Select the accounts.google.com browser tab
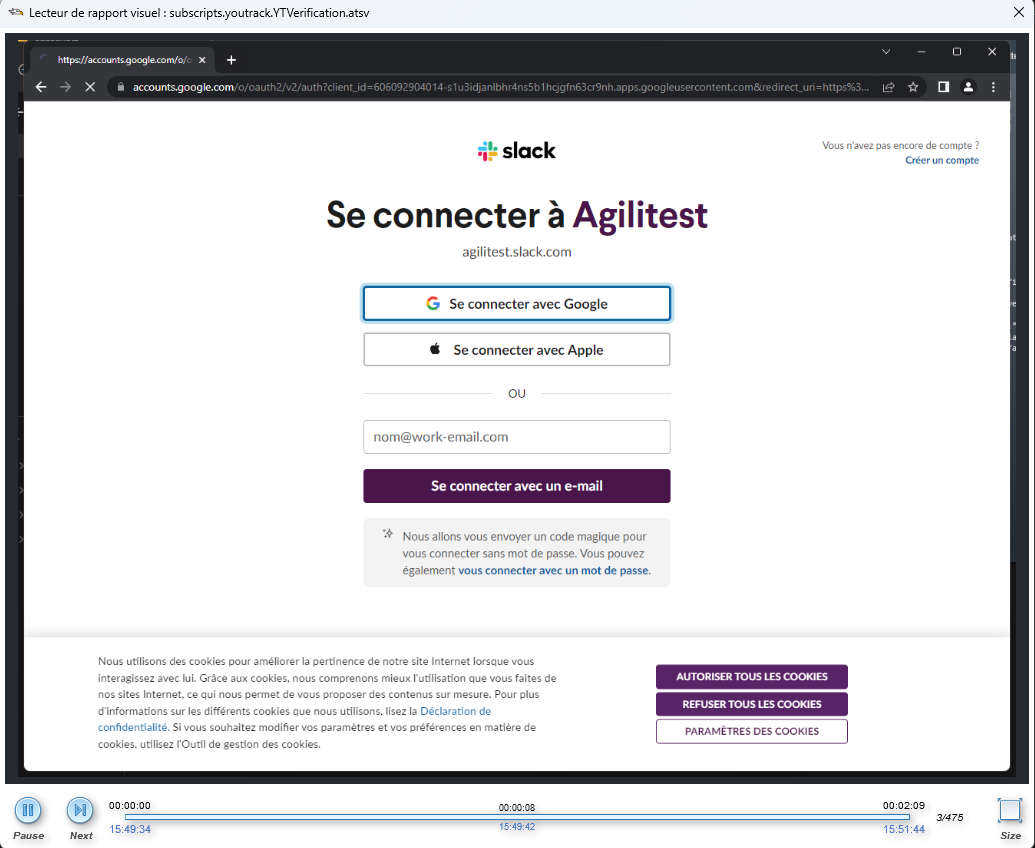This screenshot has width=1035, height=848. pyautogui.click(x=122, y=60)
